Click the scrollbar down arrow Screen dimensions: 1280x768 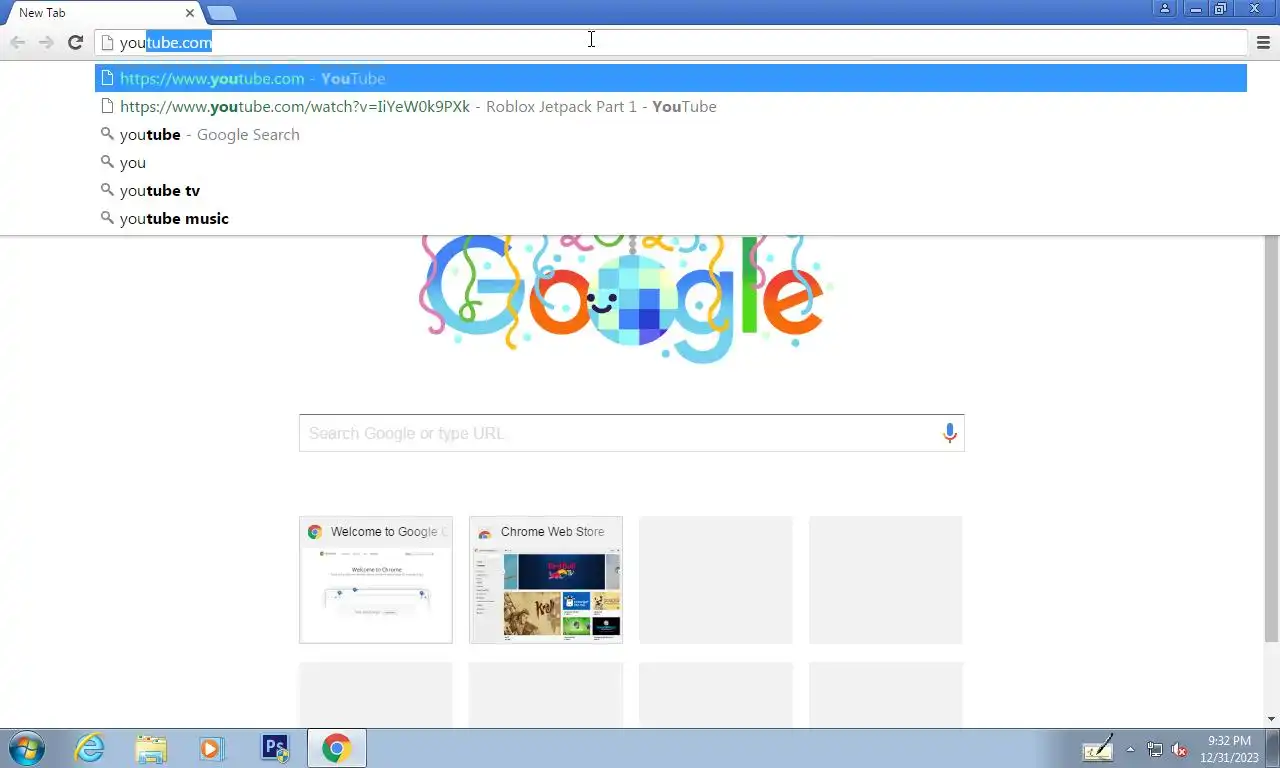click(1272, 719)
